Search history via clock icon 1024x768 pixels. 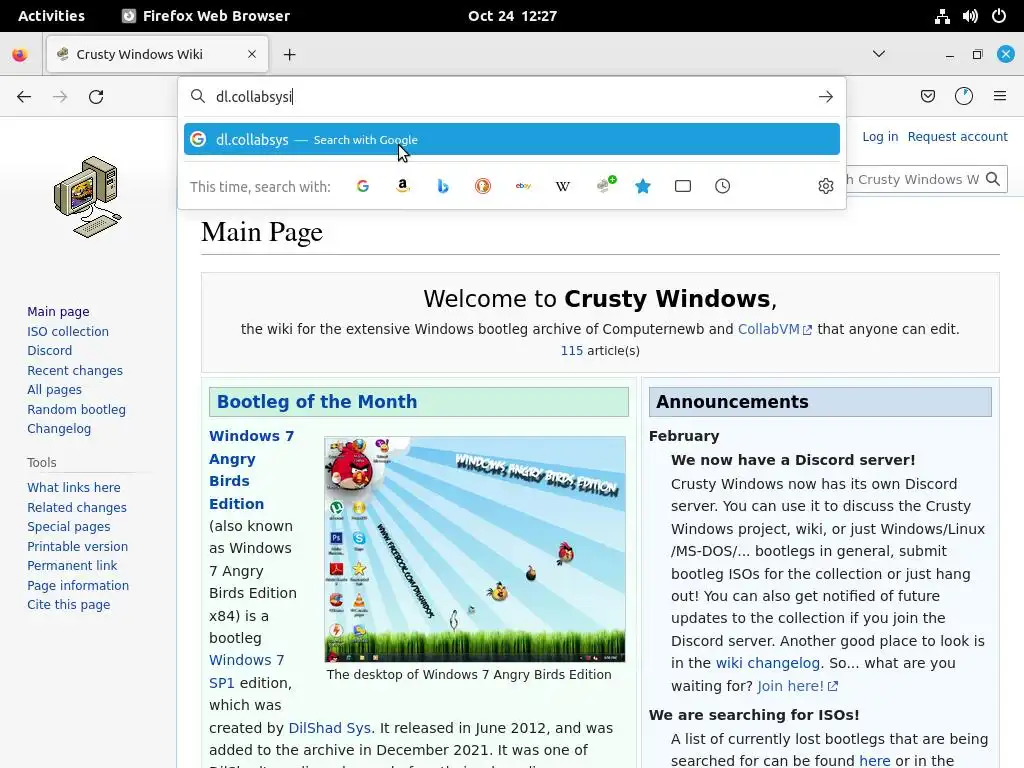pos(722,186)
